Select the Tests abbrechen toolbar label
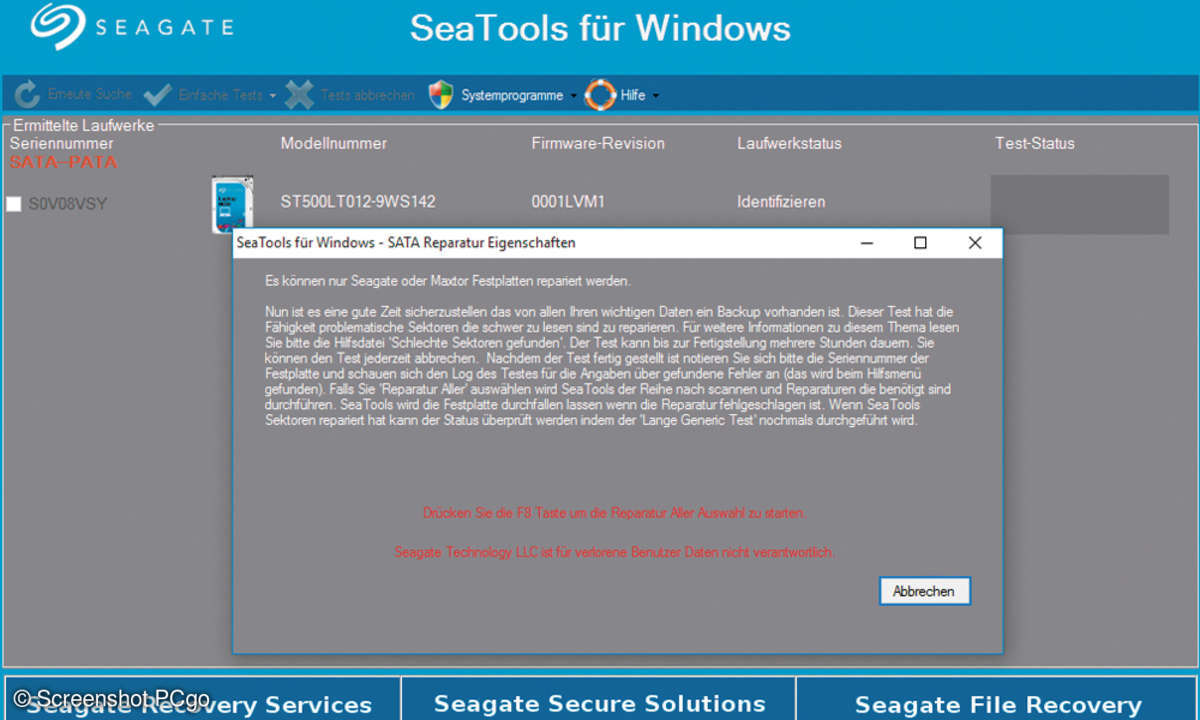The width and height of the screenshot is (1200, 720). 367,95
